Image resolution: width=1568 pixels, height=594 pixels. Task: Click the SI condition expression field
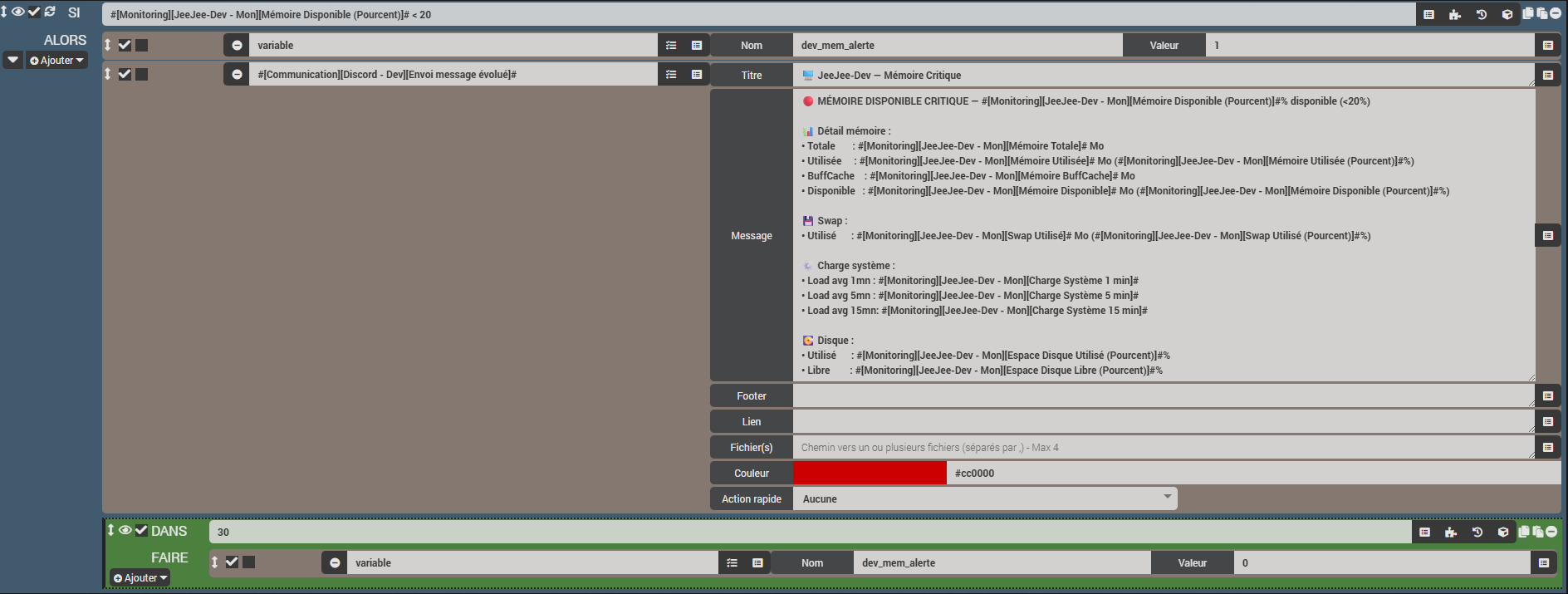(x=759, y=14)
